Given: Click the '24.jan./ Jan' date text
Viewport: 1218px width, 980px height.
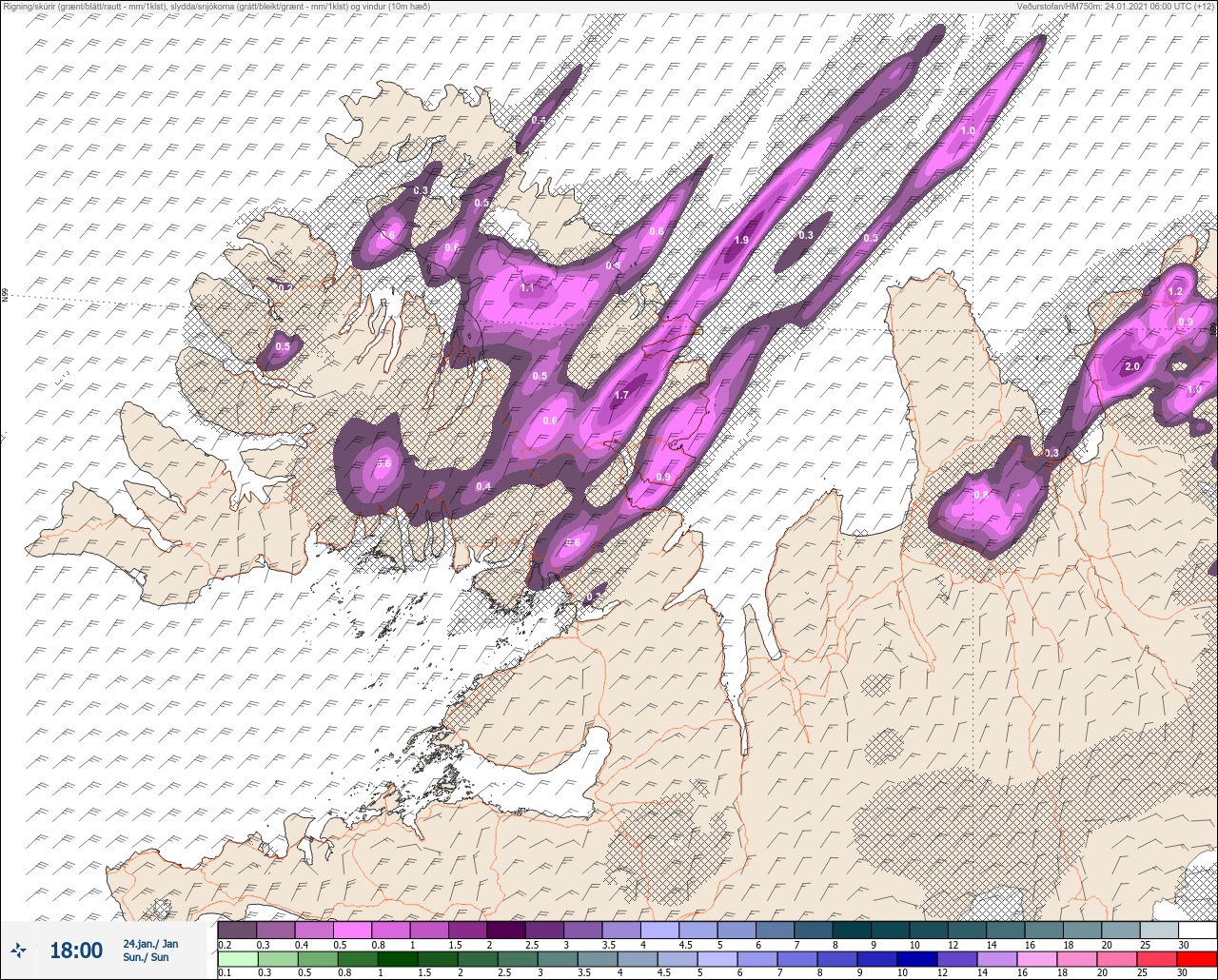Looking at the screenshot, I should (150, 944).
